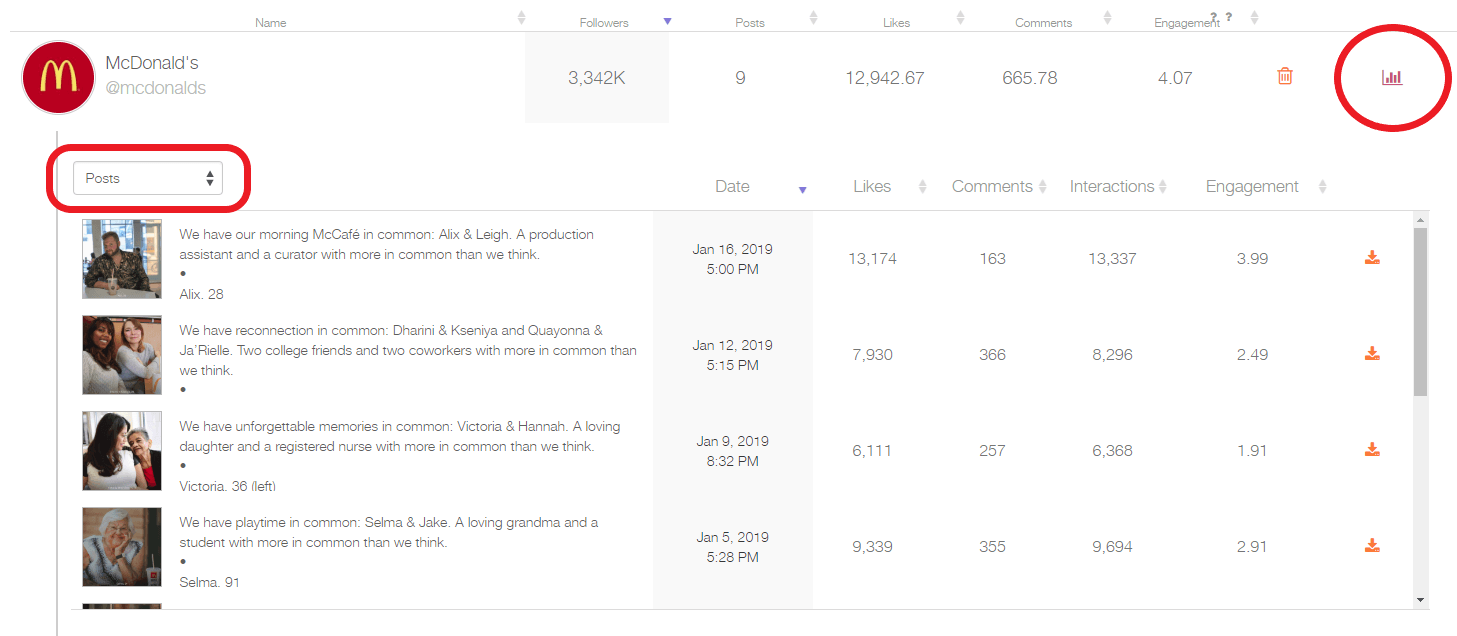Sort posts by Engagement column arrows
The width and height of the screenshot is (1457, 636).
(x=1322, y=187)
